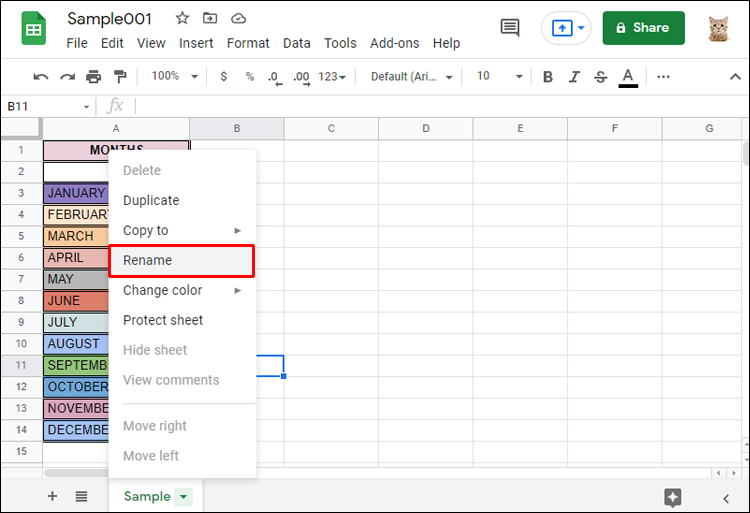Open the 123 number format dropdown
750x513 pixels.
tap(332, 76)
